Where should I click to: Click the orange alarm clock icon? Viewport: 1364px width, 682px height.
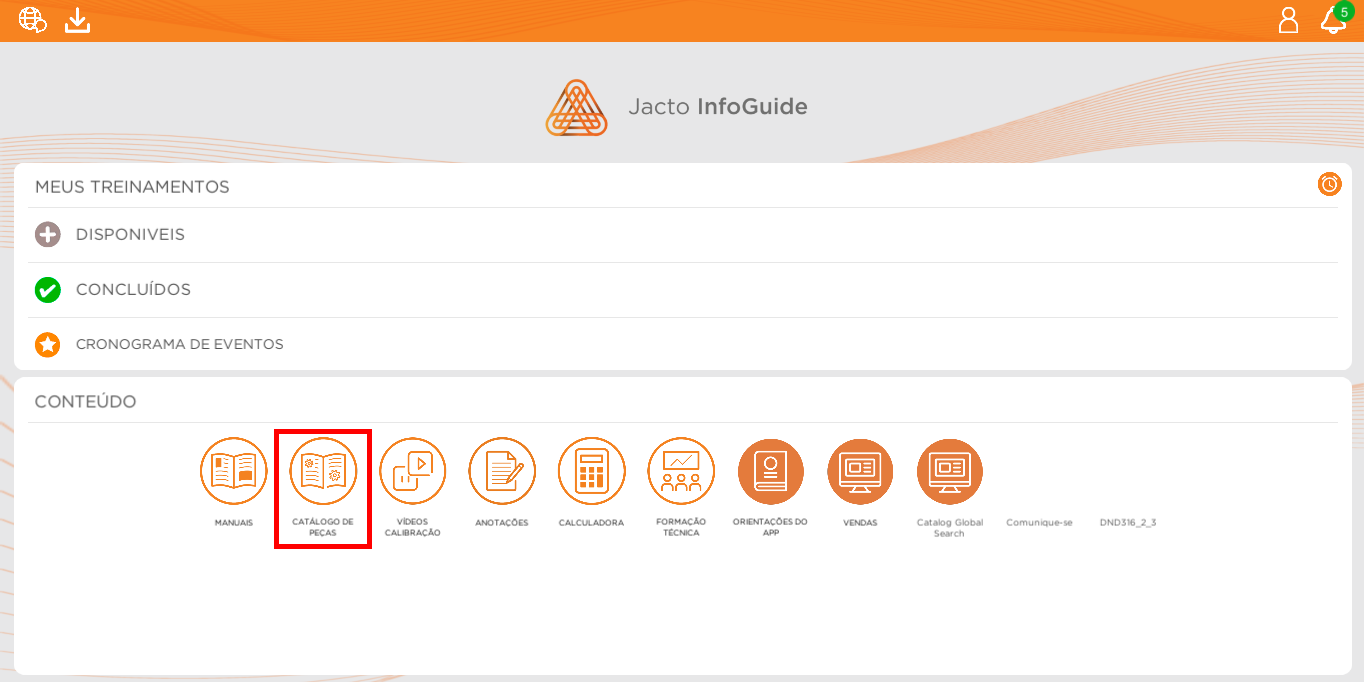tap(1329, 184)
